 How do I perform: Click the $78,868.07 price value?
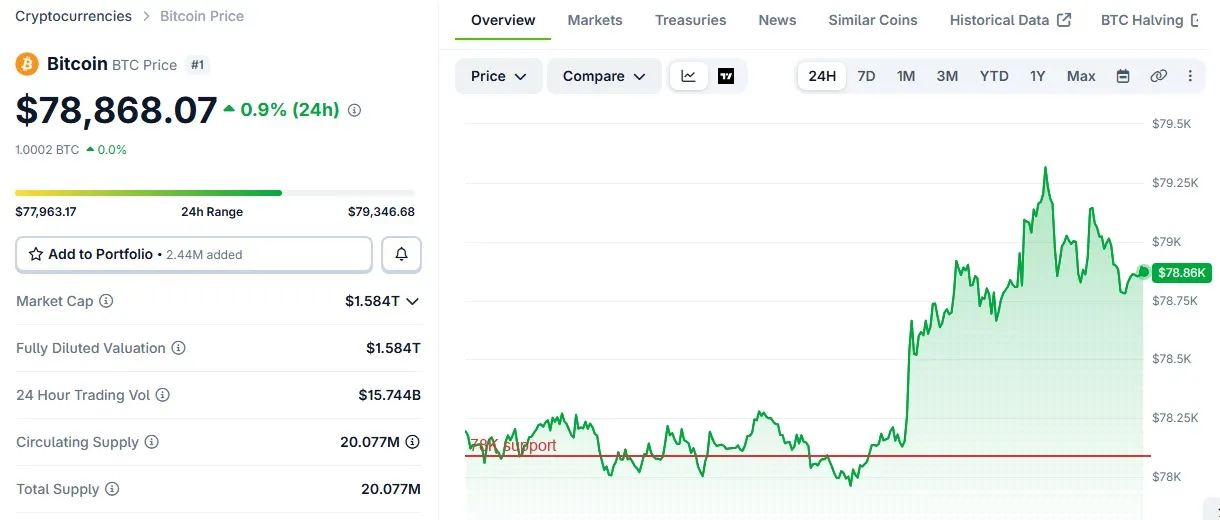click(x=116, y=110)
